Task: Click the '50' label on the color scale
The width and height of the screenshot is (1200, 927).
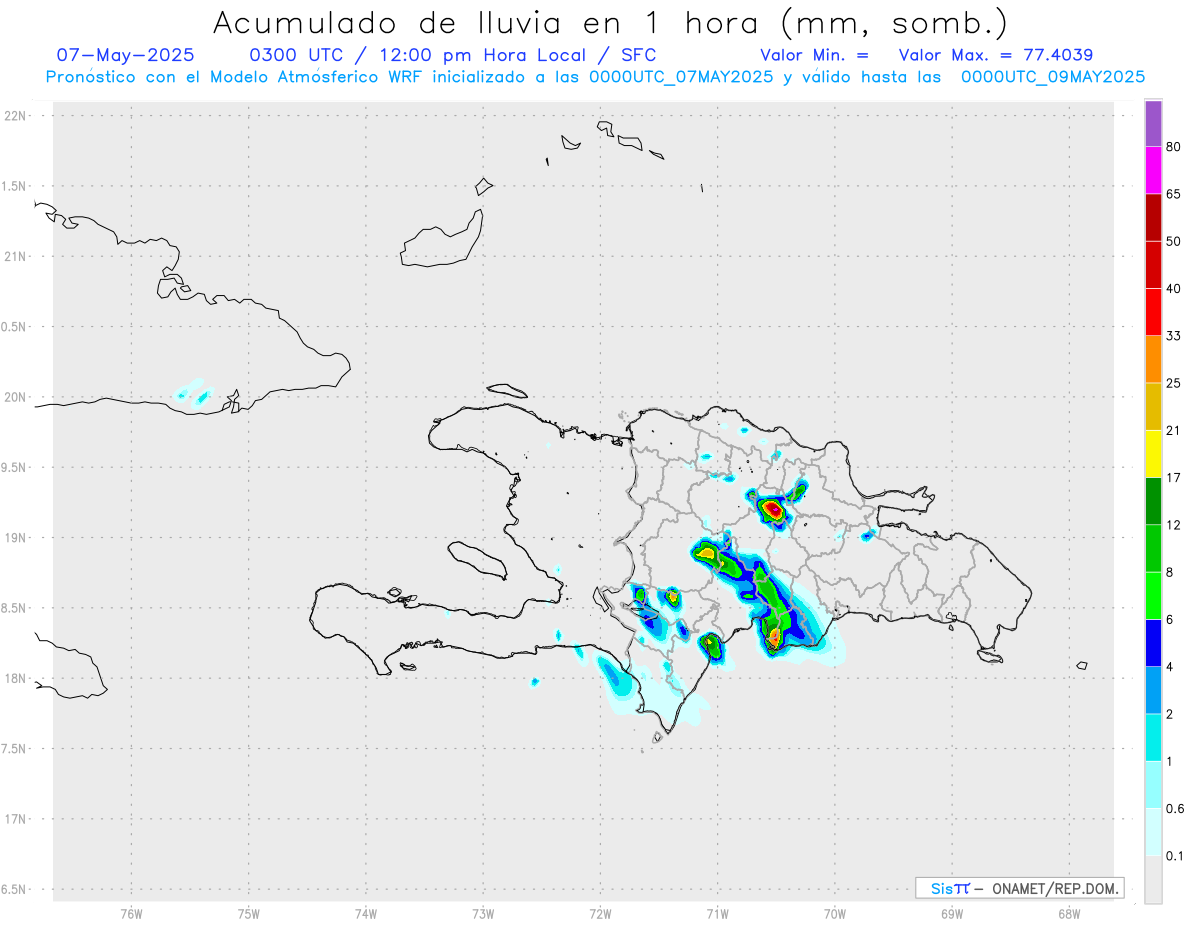Action: click(x=1174, y=241)
